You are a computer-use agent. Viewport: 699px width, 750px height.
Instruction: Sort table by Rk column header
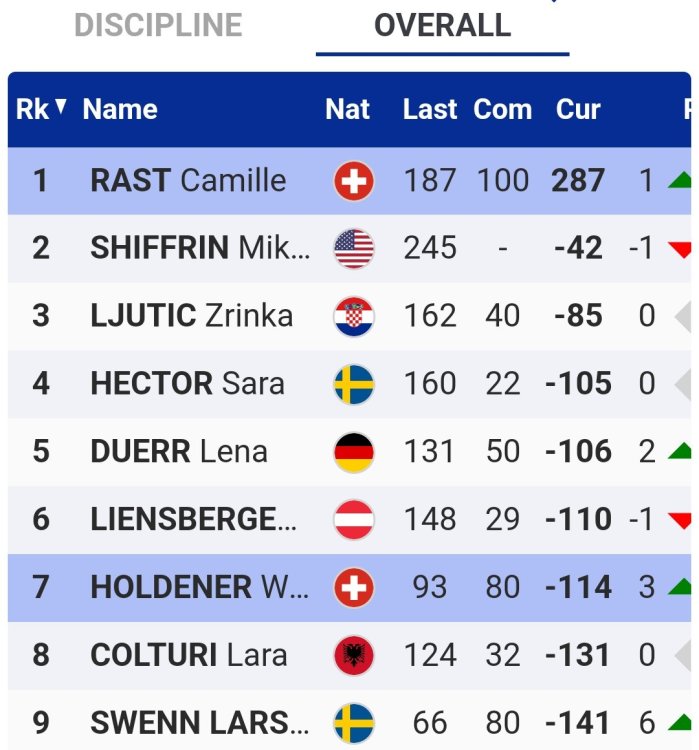click(33, 109)
